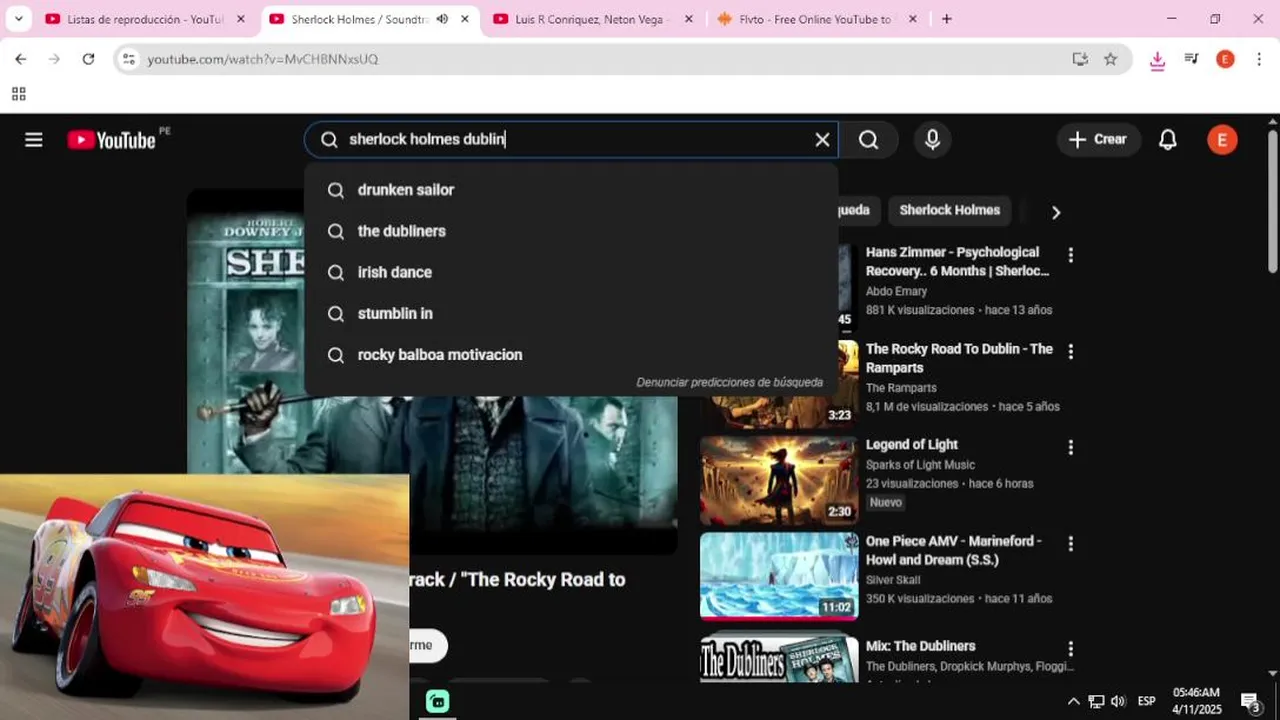Open options for Rocky Road To Dublin video
Image resolution: width=1280 pixels, height=720 pixels.
pos(1070,352)
